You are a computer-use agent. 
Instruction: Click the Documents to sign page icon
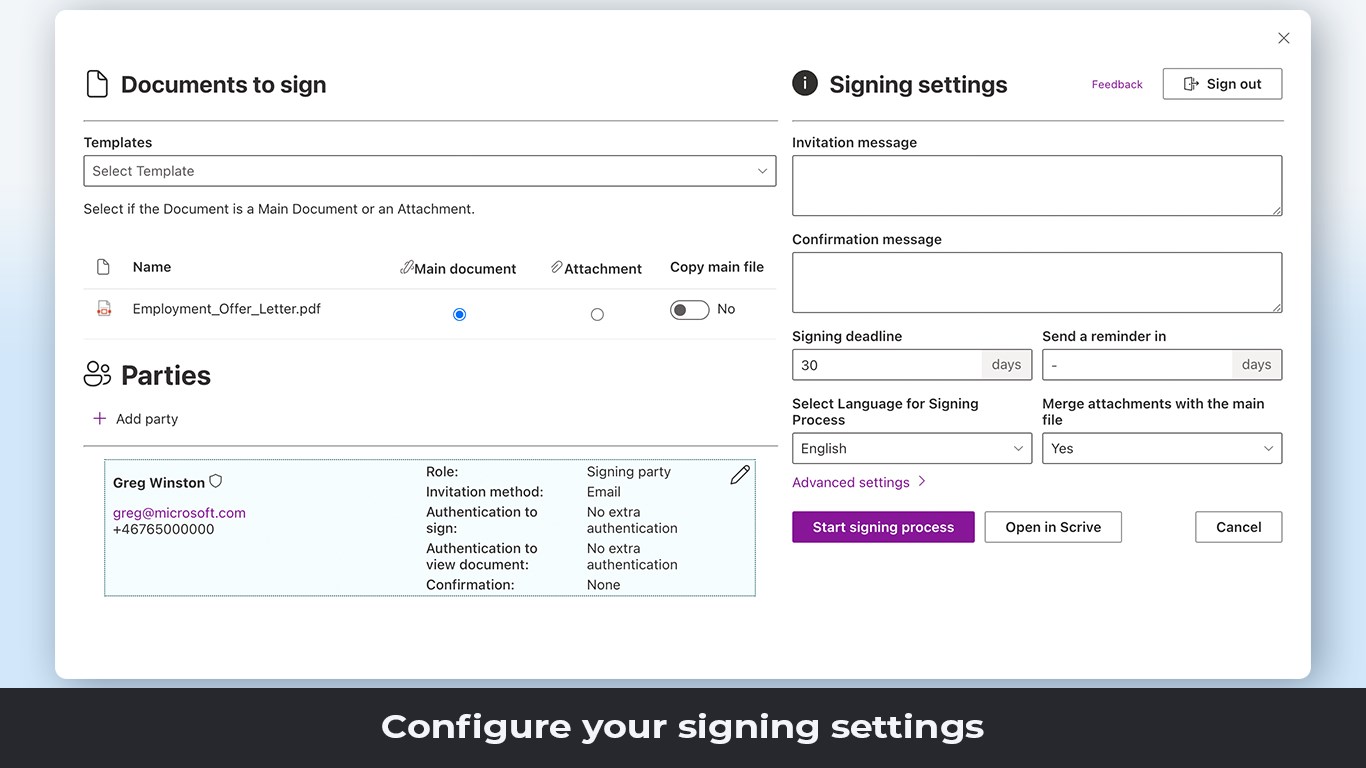pyautogui.click(x=97, y=84)
